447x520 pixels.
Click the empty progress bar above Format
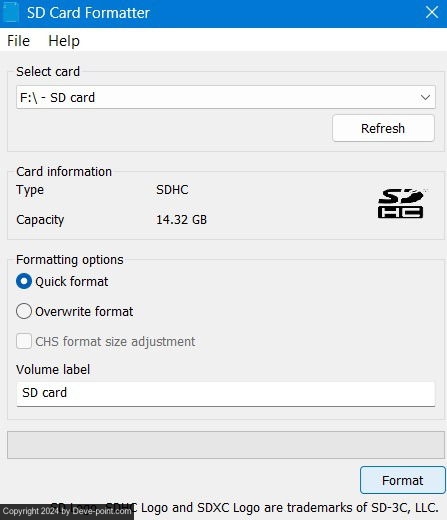pyautogui.click(x=226, y=445)
